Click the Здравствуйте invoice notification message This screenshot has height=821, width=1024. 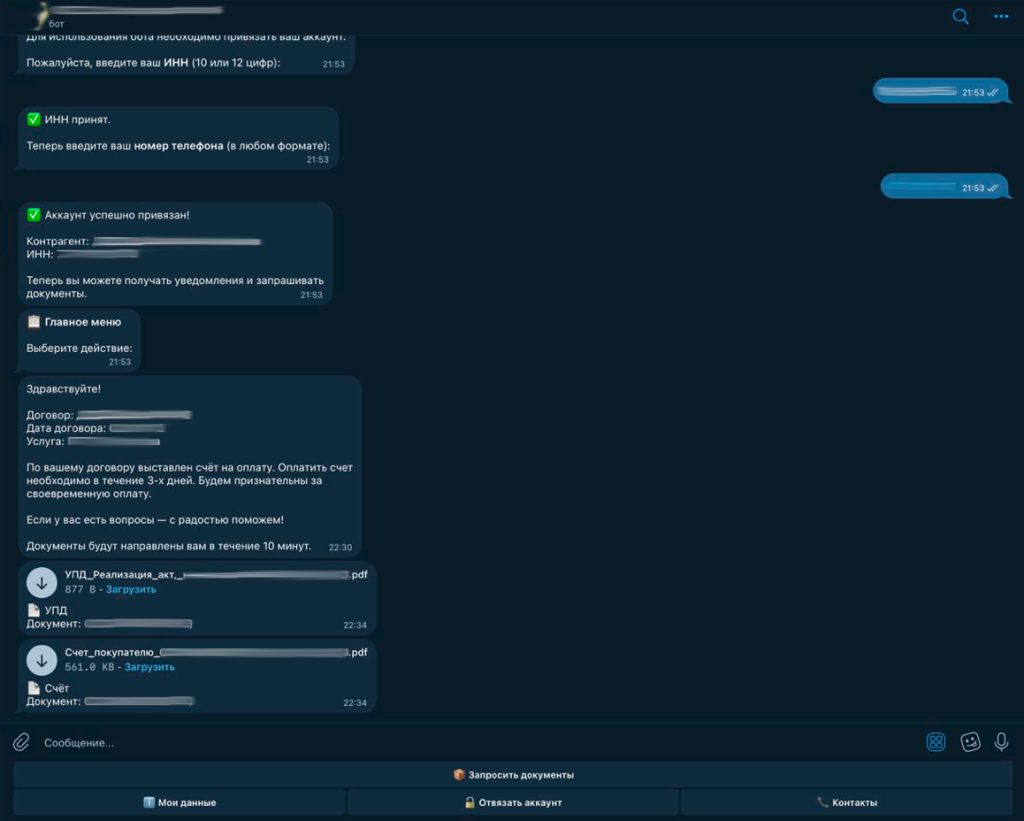coord(190,466)
